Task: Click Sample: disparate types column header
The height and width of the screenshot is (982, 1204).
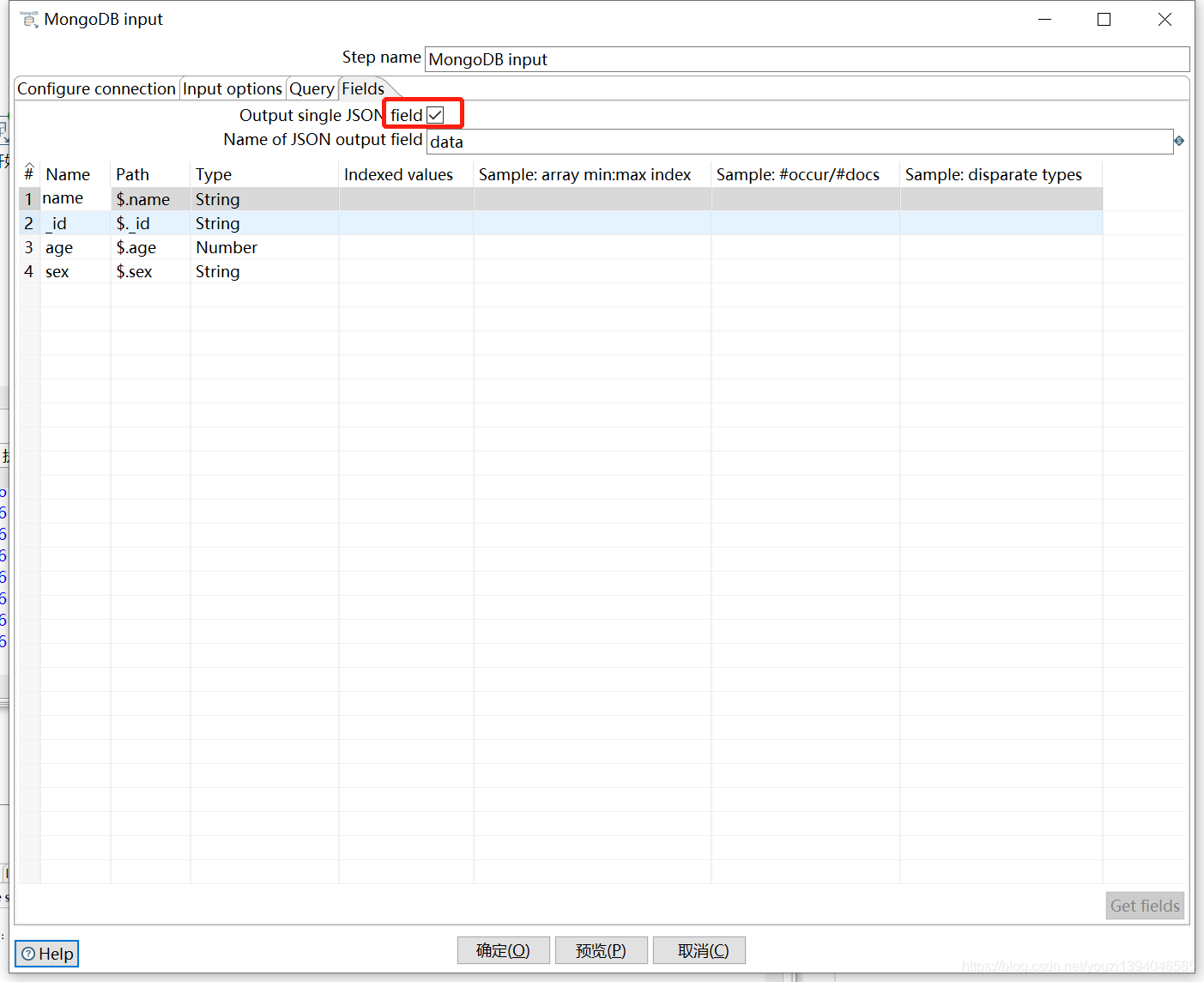Action: pyautogui.click(x=1001, y=174)
